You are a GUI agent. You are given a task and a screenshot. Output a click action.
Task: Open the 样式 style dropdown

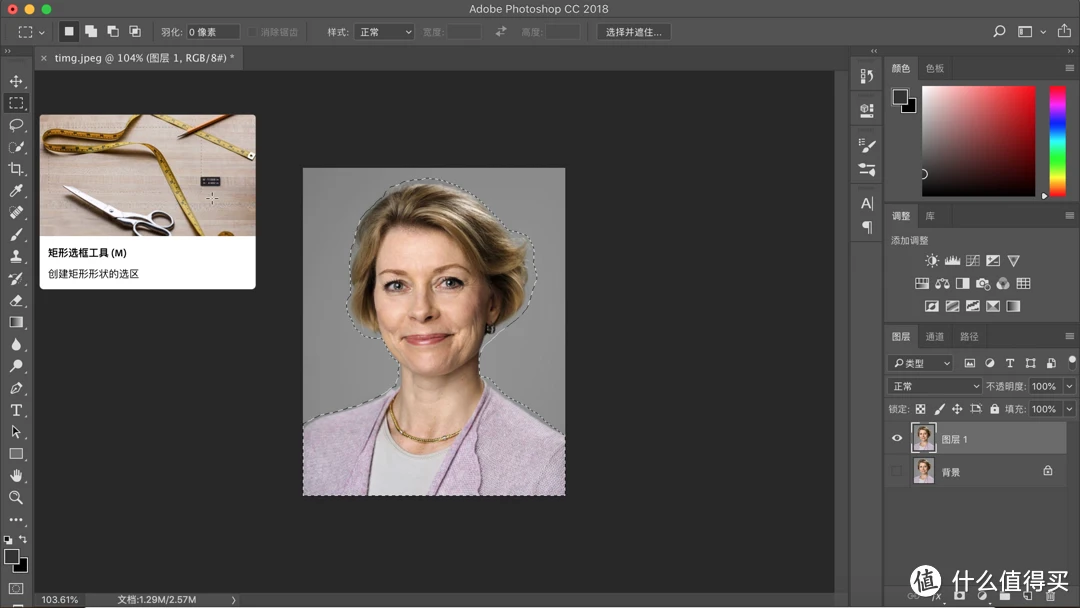coord(384,32)
